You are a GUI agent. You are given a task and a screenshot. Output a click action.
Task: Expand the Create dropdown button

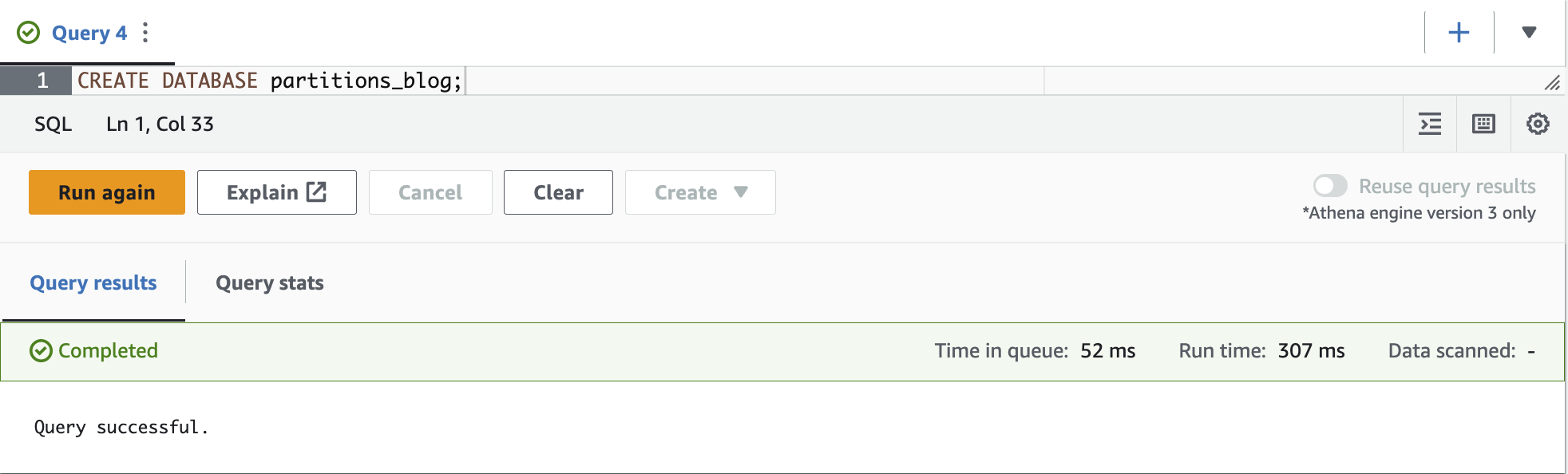tap(700, 192)
